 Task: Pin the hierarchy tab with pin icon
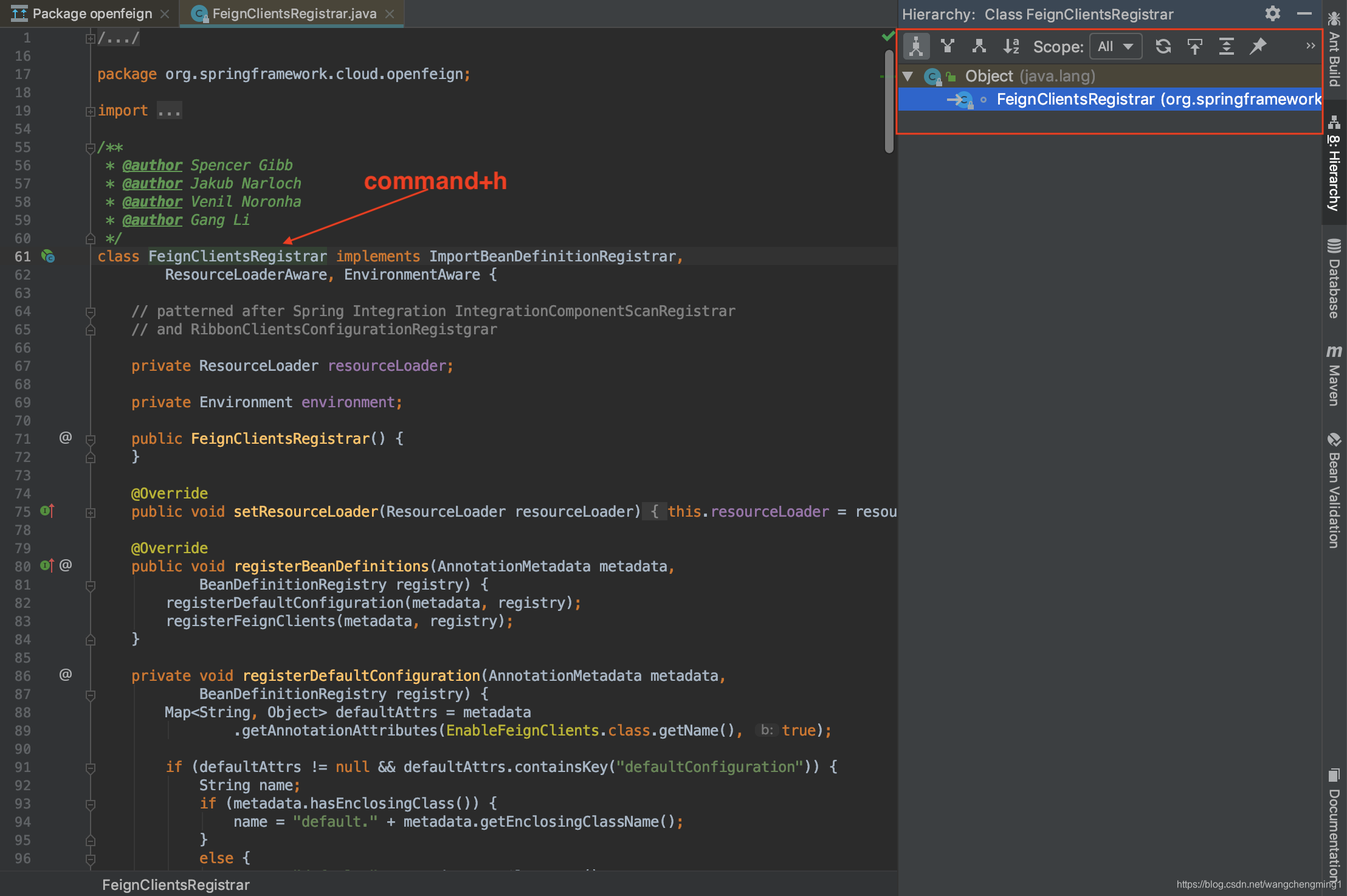pos(1258,47)
